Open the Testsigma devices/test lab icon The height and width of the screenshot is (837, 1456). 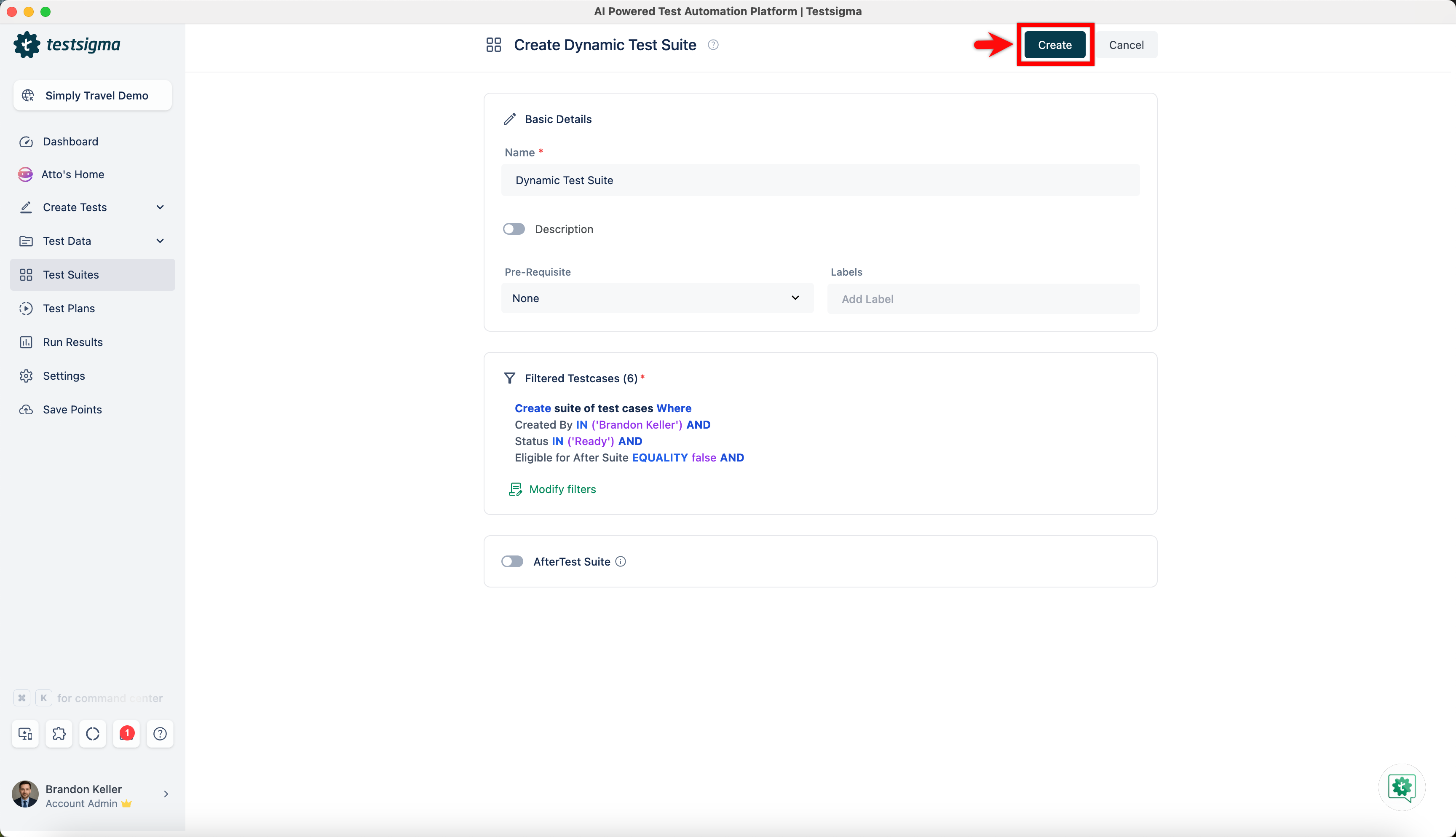pyautogui.click(x=25, y=733)
